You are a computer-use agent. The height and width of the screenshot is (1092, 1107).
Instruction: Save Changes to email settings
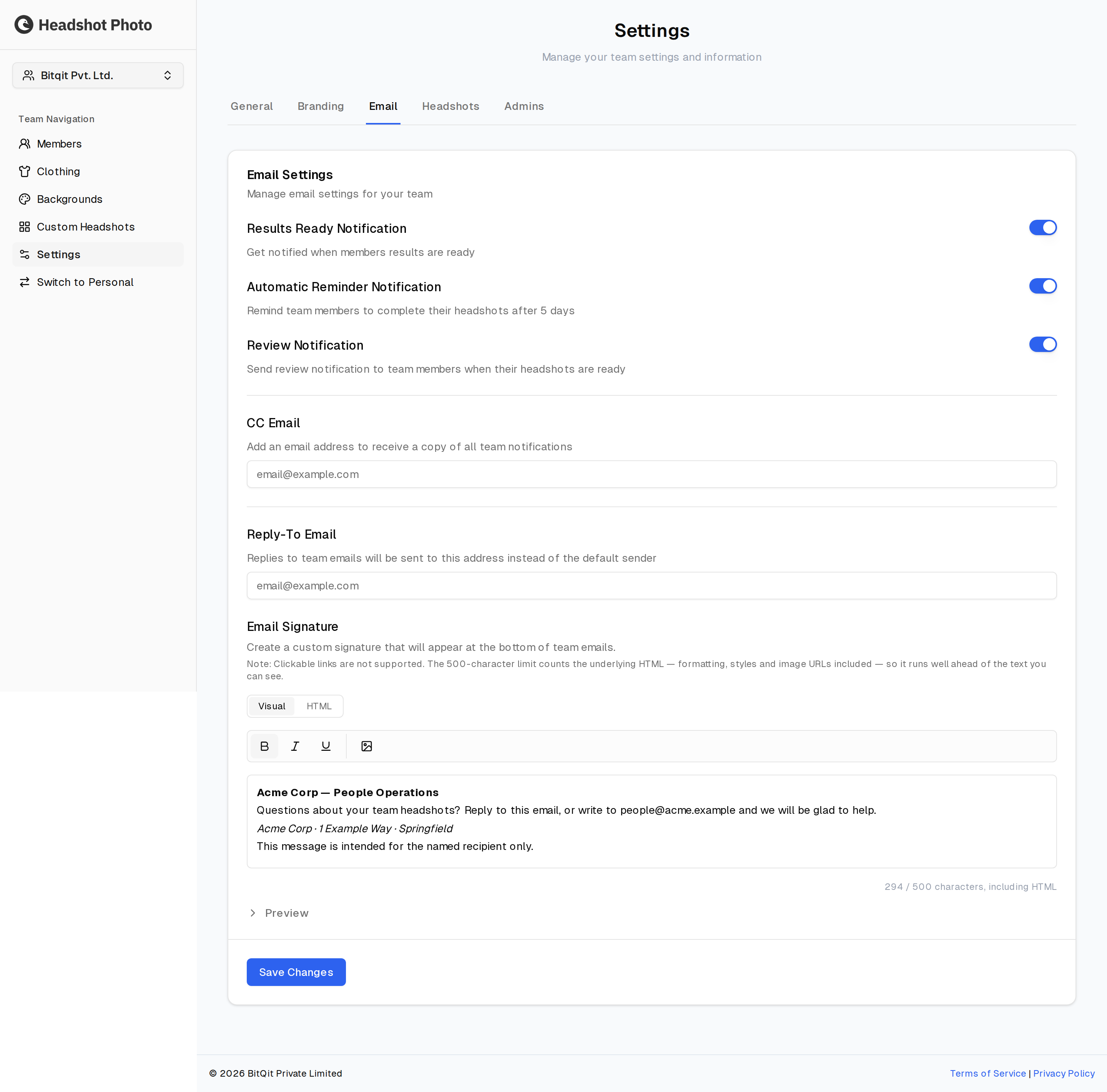296,973
